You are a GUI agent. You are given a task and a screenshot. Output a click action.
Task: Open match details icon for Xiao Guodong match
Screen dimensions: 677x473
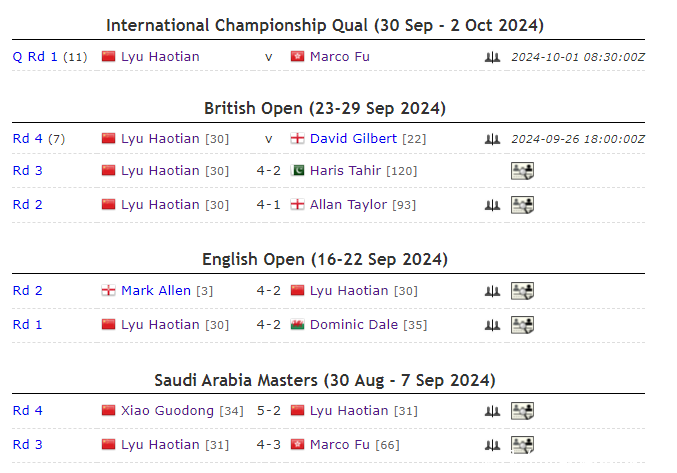coord(522,411)
